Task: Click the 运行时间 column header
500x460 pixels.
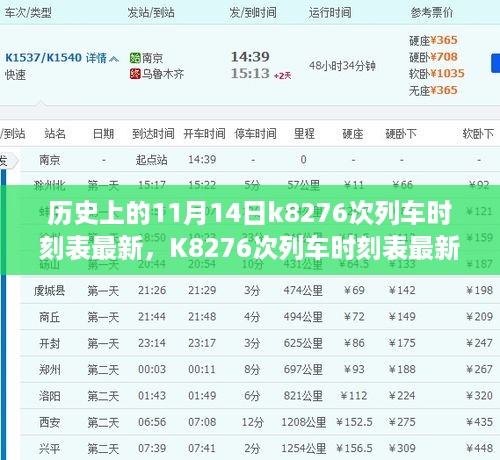Action: [330, 13]
